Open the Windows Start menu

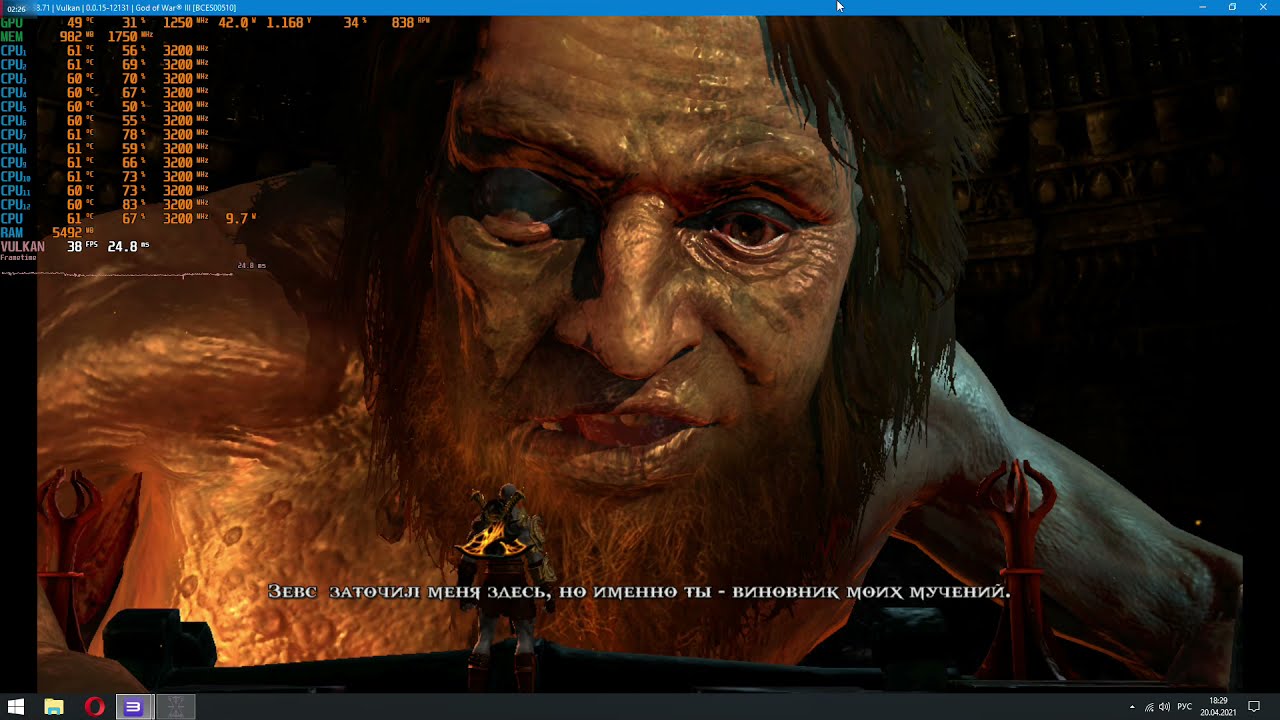pos(16,707)
